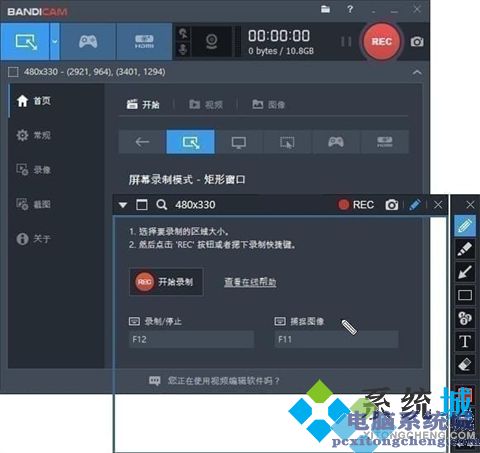Select the arrow drawing tool

(465, 272)
